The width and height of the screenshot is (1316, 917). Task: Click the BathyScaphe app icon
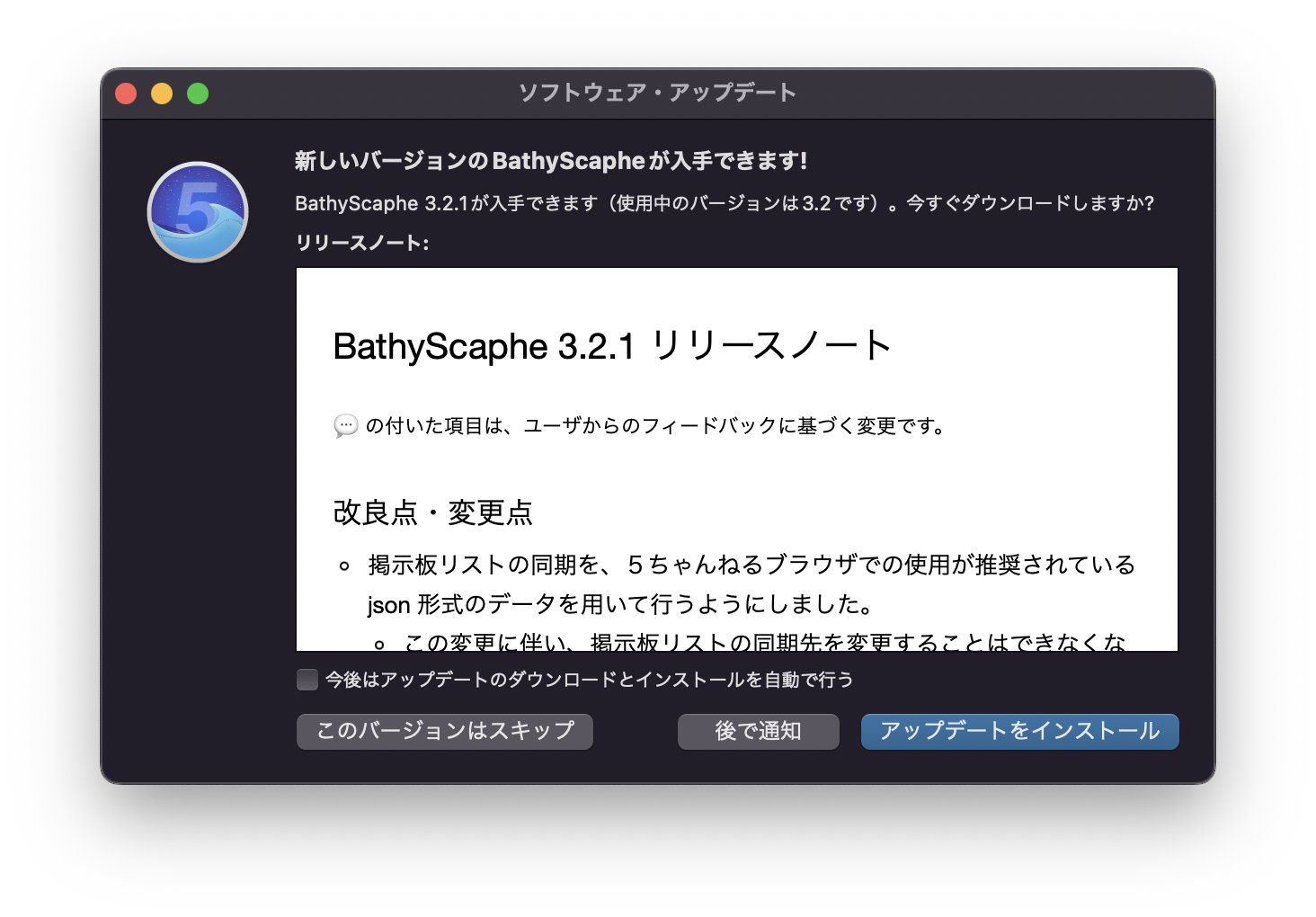pos(198,212)
